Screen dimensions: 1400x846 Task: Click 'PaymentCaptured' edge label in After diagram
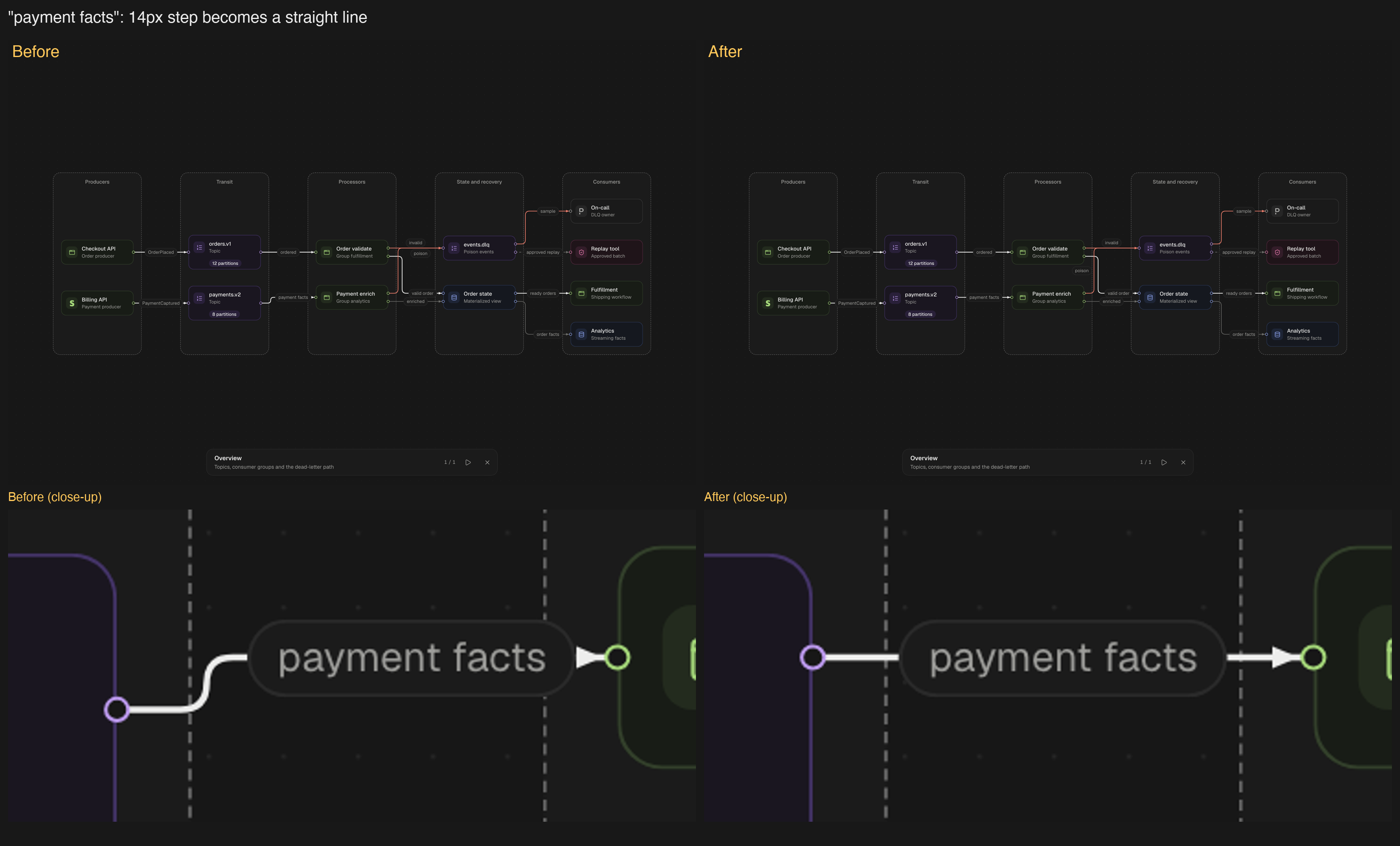[x=857, y=303]
